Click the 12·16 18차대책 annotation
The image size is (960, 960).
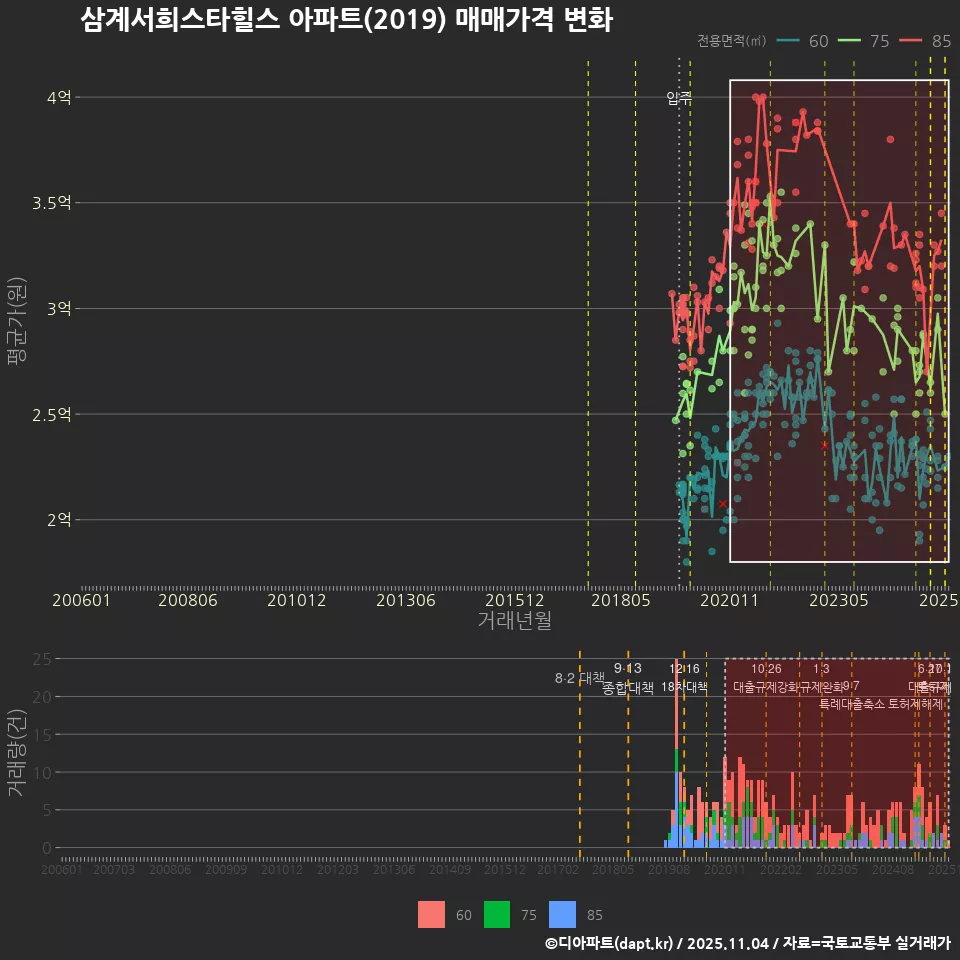[x=685, y=679]
